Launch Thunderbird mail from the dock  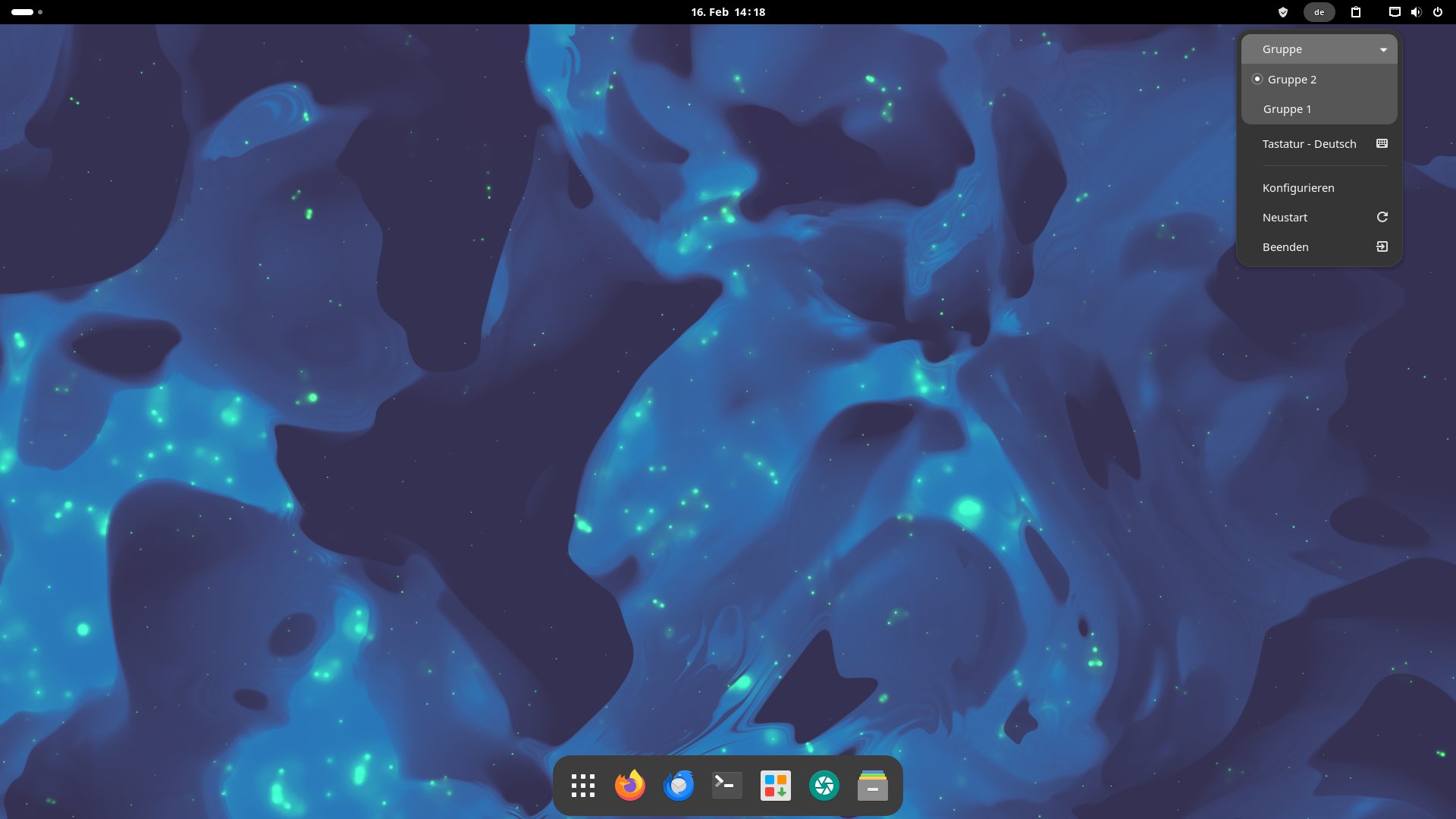tap(678, 786)
